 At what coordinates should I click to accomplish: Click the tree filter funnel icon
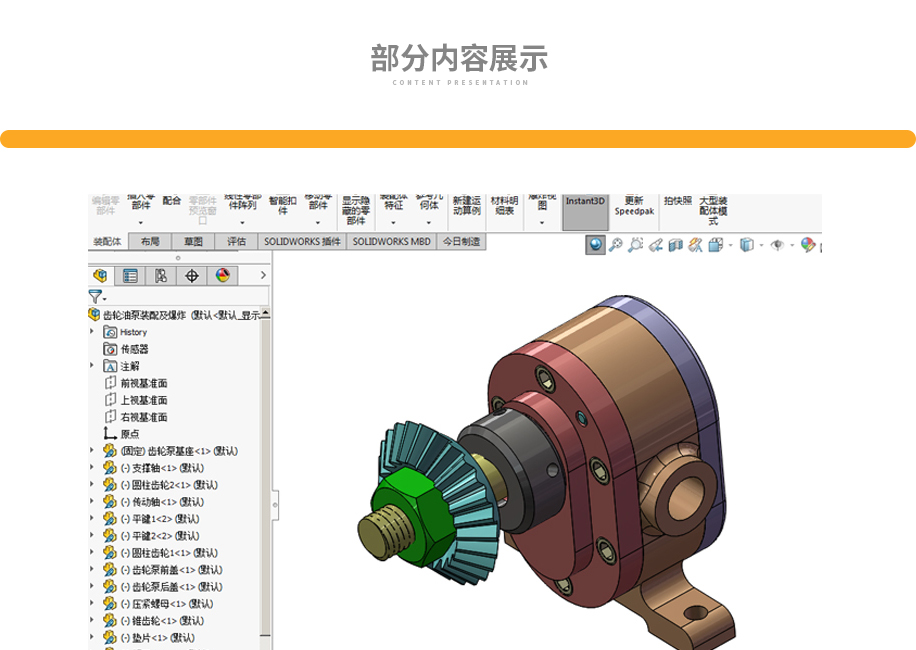coord(96,296)
